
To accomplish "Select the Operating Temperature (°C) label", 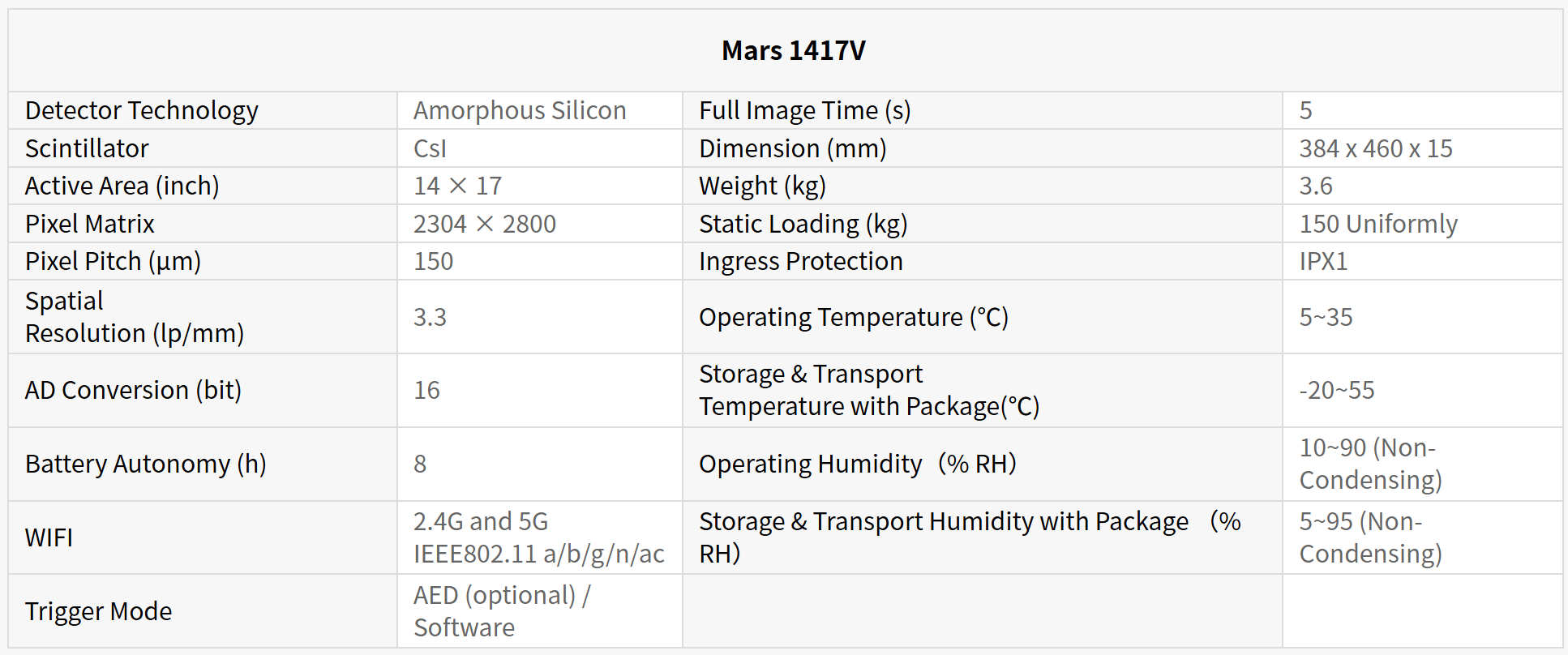I will pos(853,317).
